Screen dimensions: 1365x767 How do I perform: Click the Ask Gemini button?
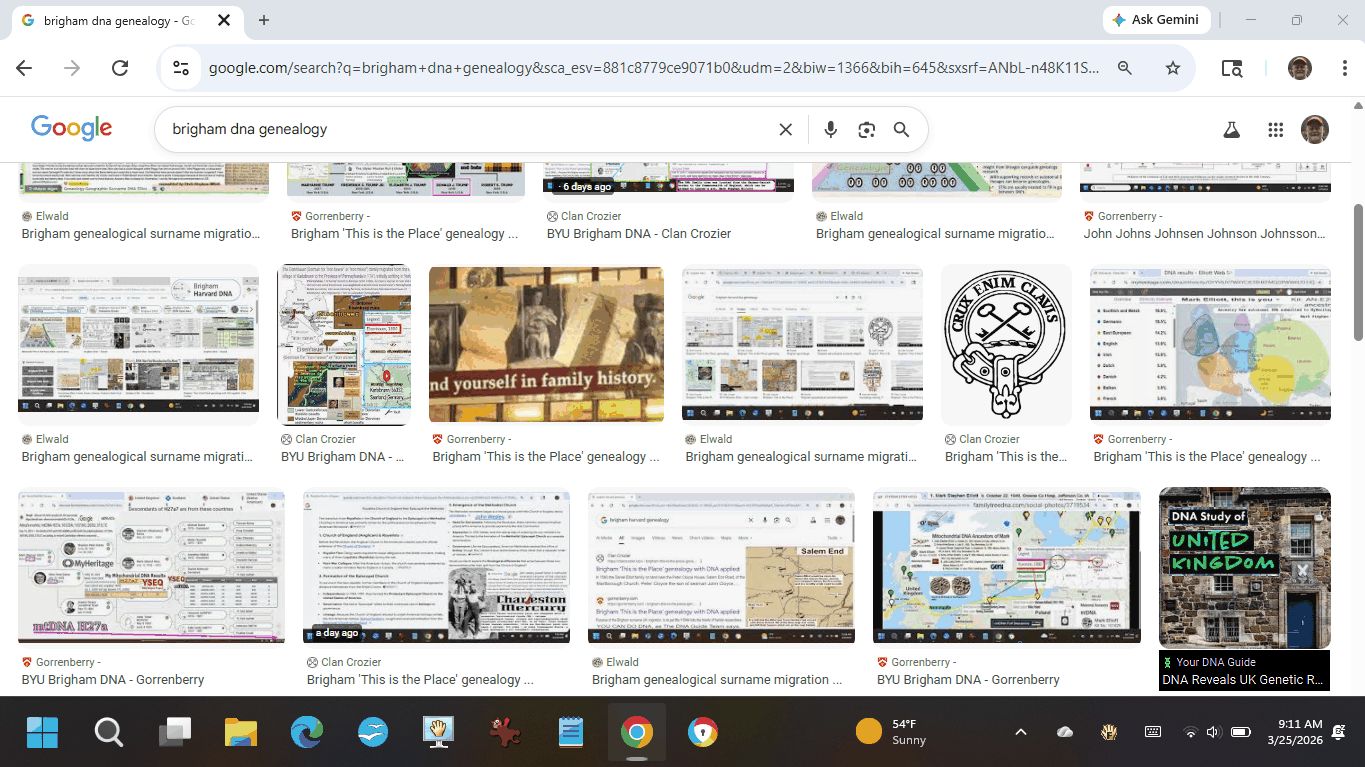coord(1157,20)
